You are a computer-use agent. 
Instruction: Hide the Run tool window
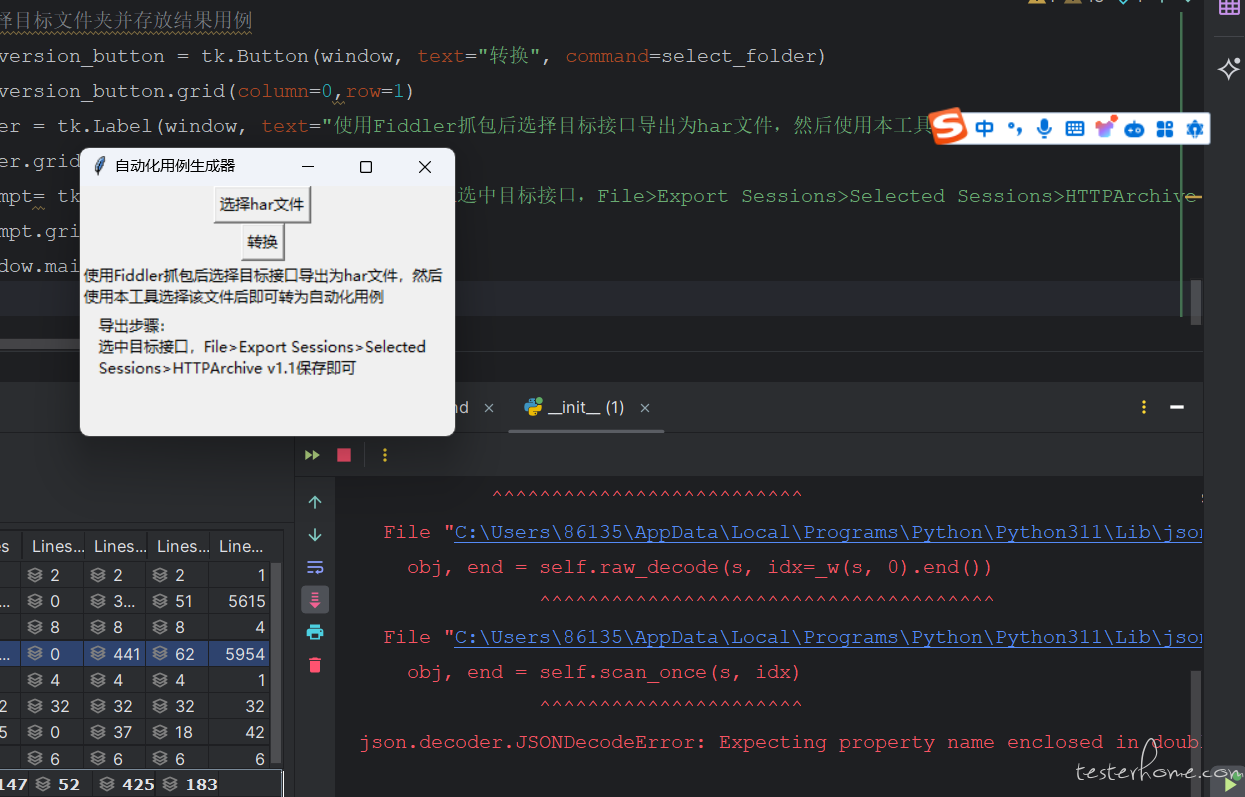coord(1177,407)
